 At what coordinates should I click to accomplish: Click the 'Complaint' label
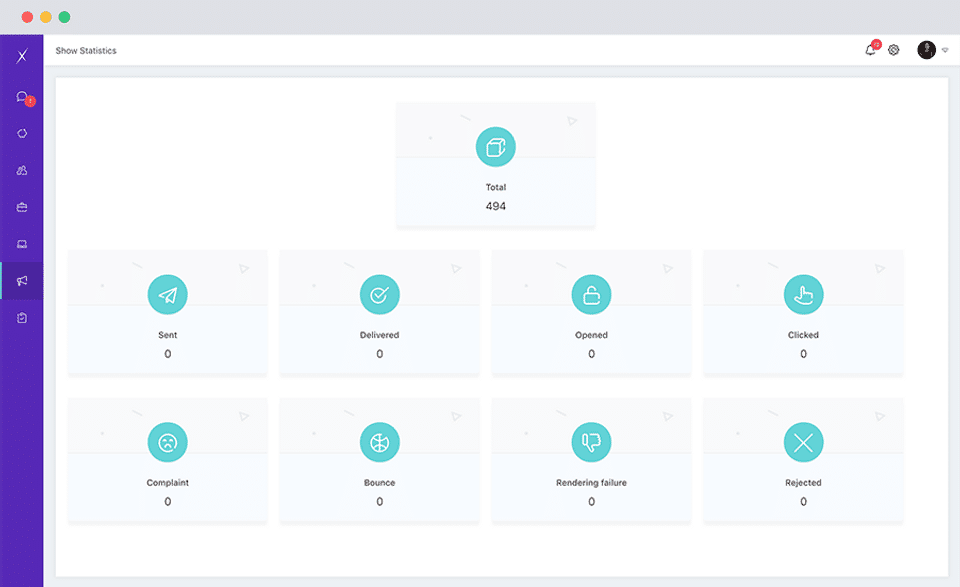tap(168, 482)
